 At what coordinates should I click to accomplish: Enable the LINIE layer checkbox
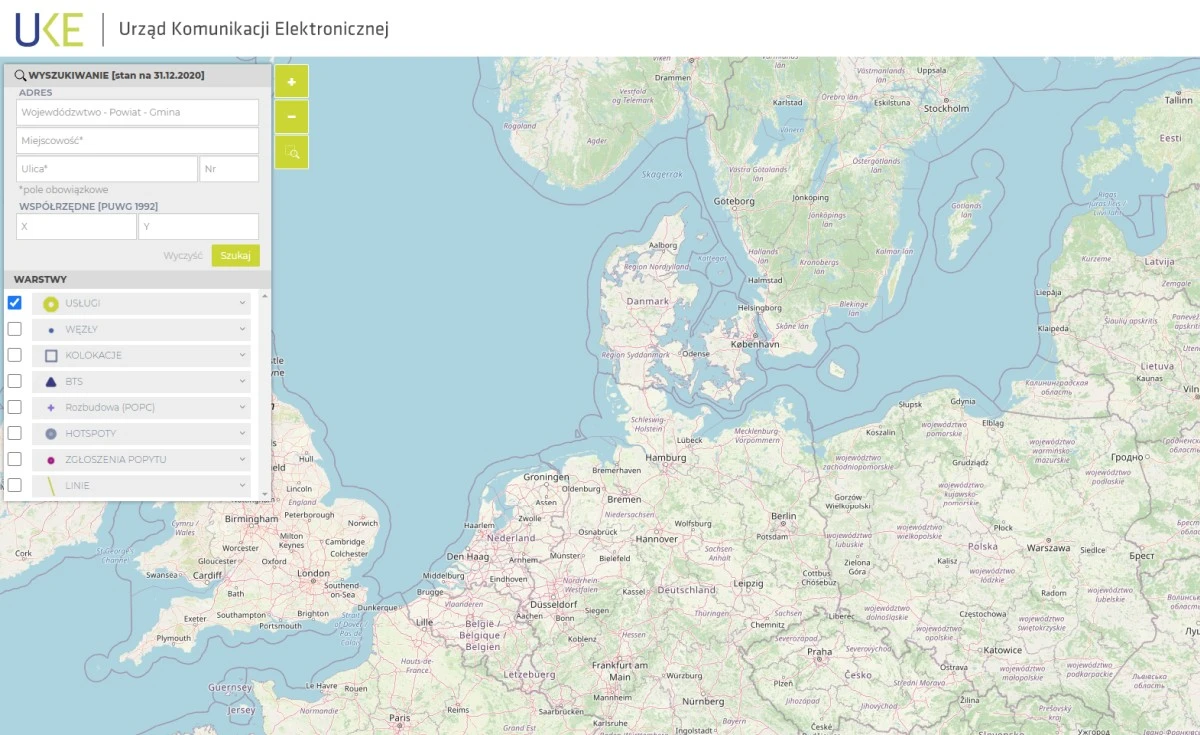tap(15, 485)
